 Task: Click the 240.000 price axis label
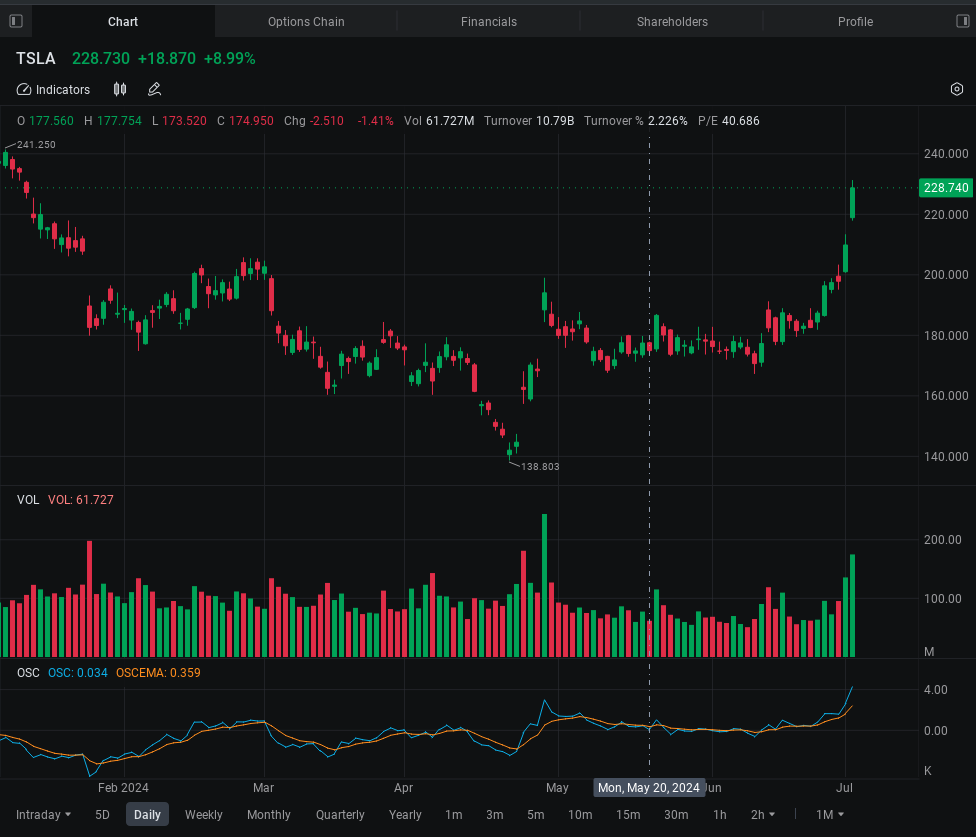coord(946,154)
